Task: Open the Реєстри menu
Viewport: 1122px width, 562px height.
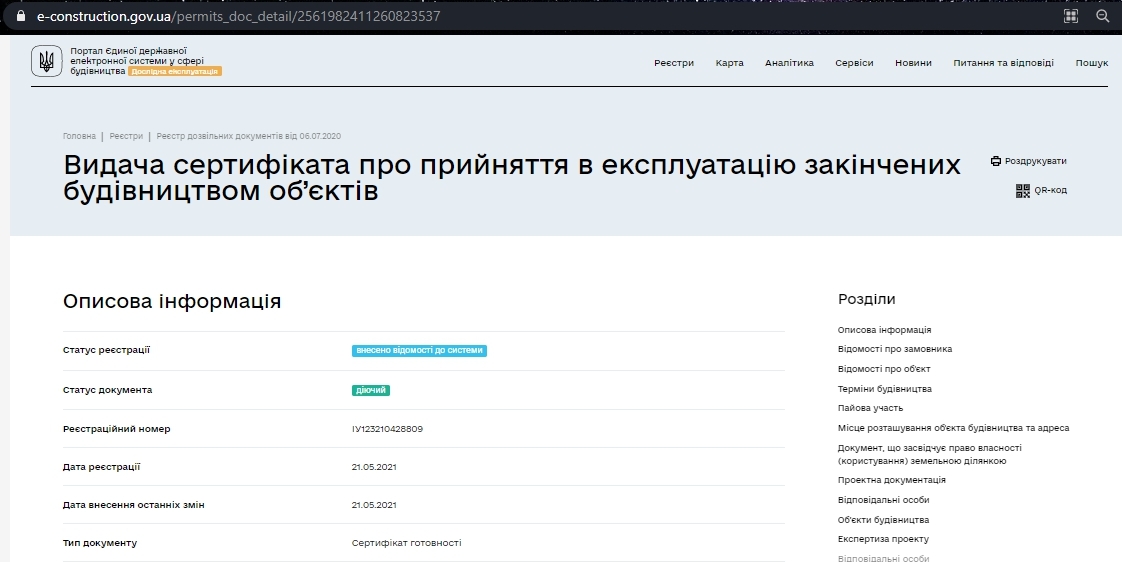Action: click(674, 63)
